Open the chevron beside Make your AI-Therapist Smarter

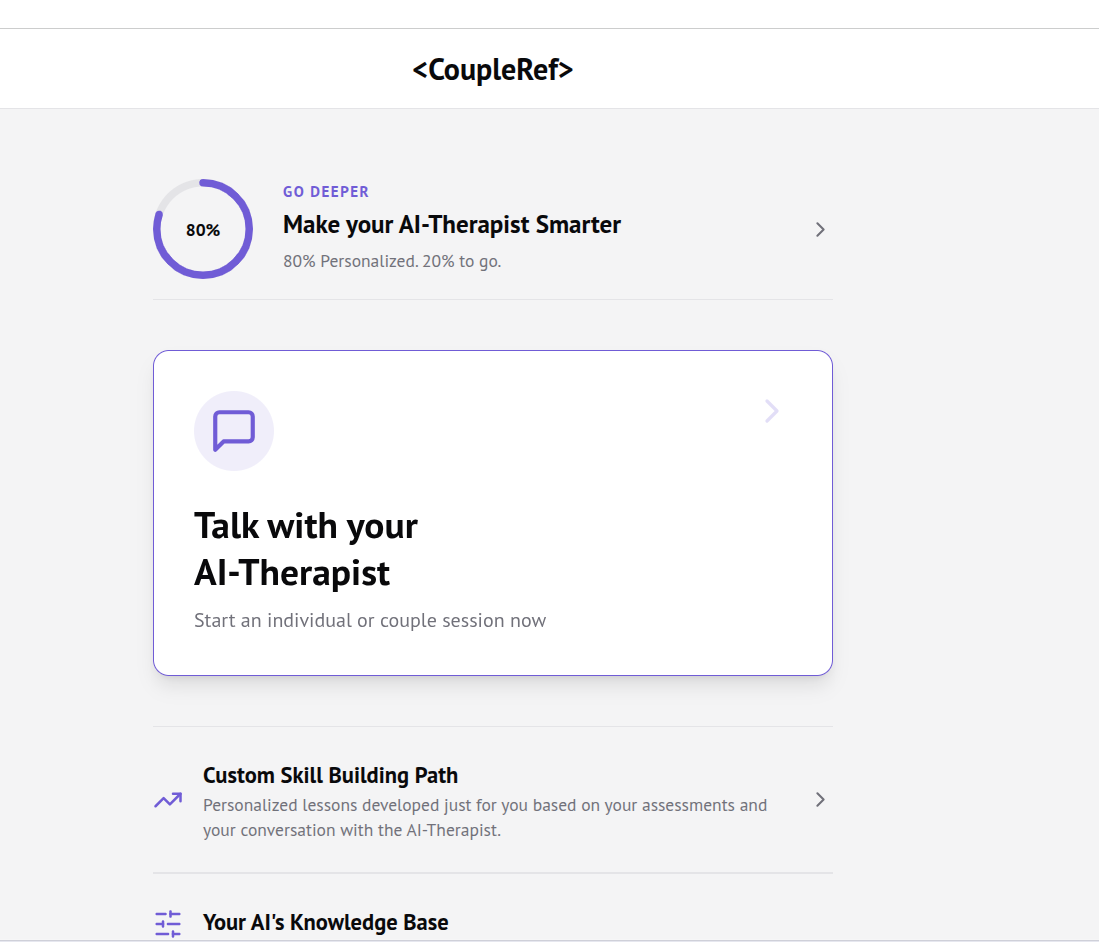point(820,230)
